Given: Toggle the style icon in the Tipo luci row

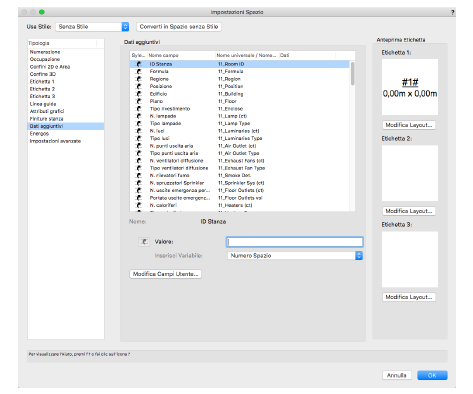Looking at the screenshot, I should click(x=139, y=138).
